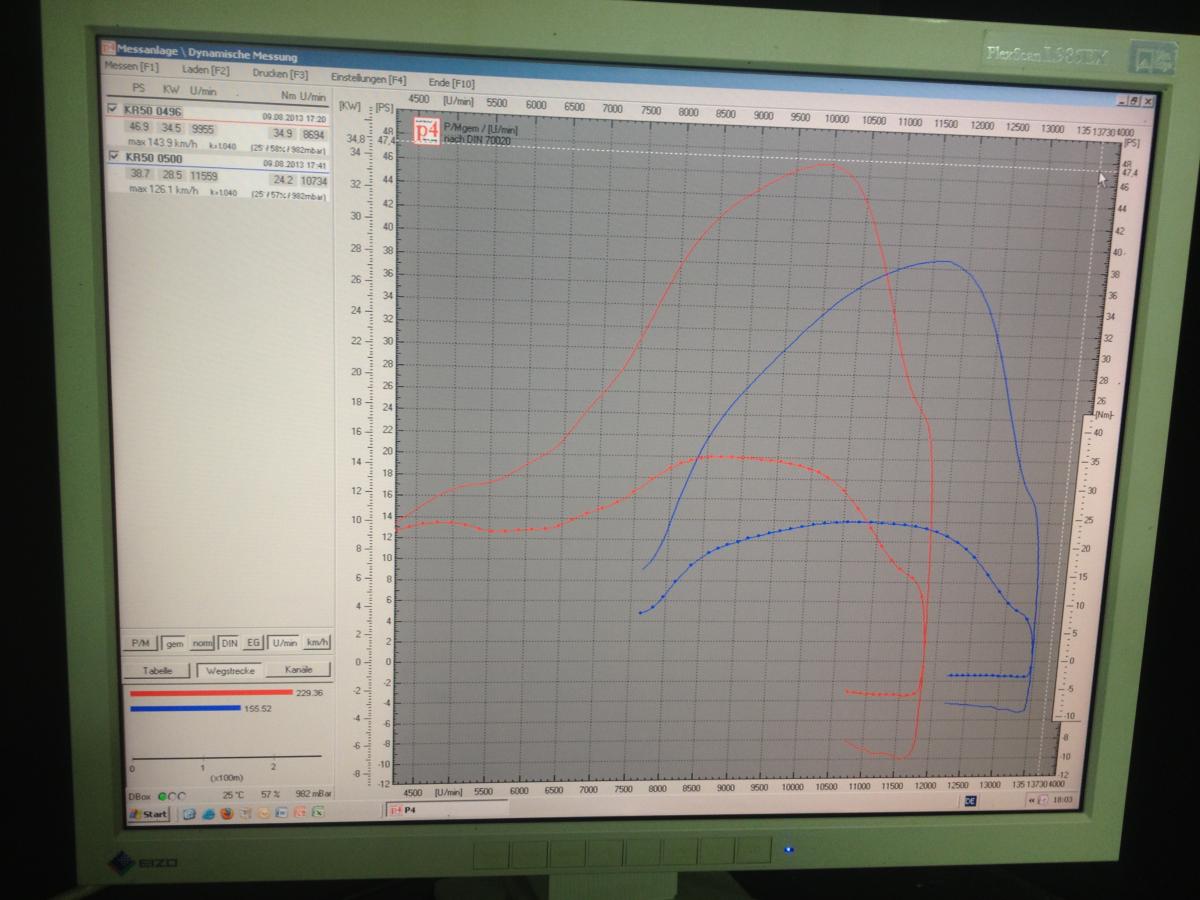
Task: Switch the x-axis to km/h
Action: tap(318, 643)
